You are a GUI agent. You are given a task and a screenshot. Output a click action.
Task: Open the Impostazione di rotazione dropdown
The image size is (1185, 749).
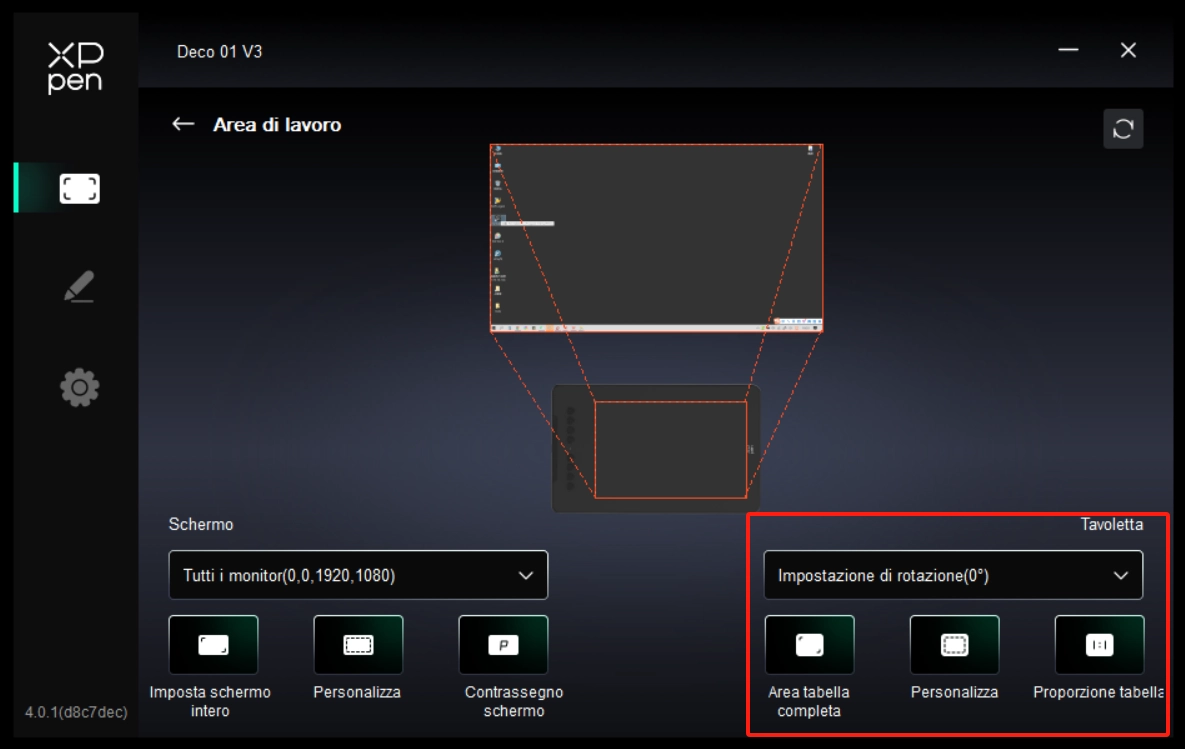click(952, 575)
